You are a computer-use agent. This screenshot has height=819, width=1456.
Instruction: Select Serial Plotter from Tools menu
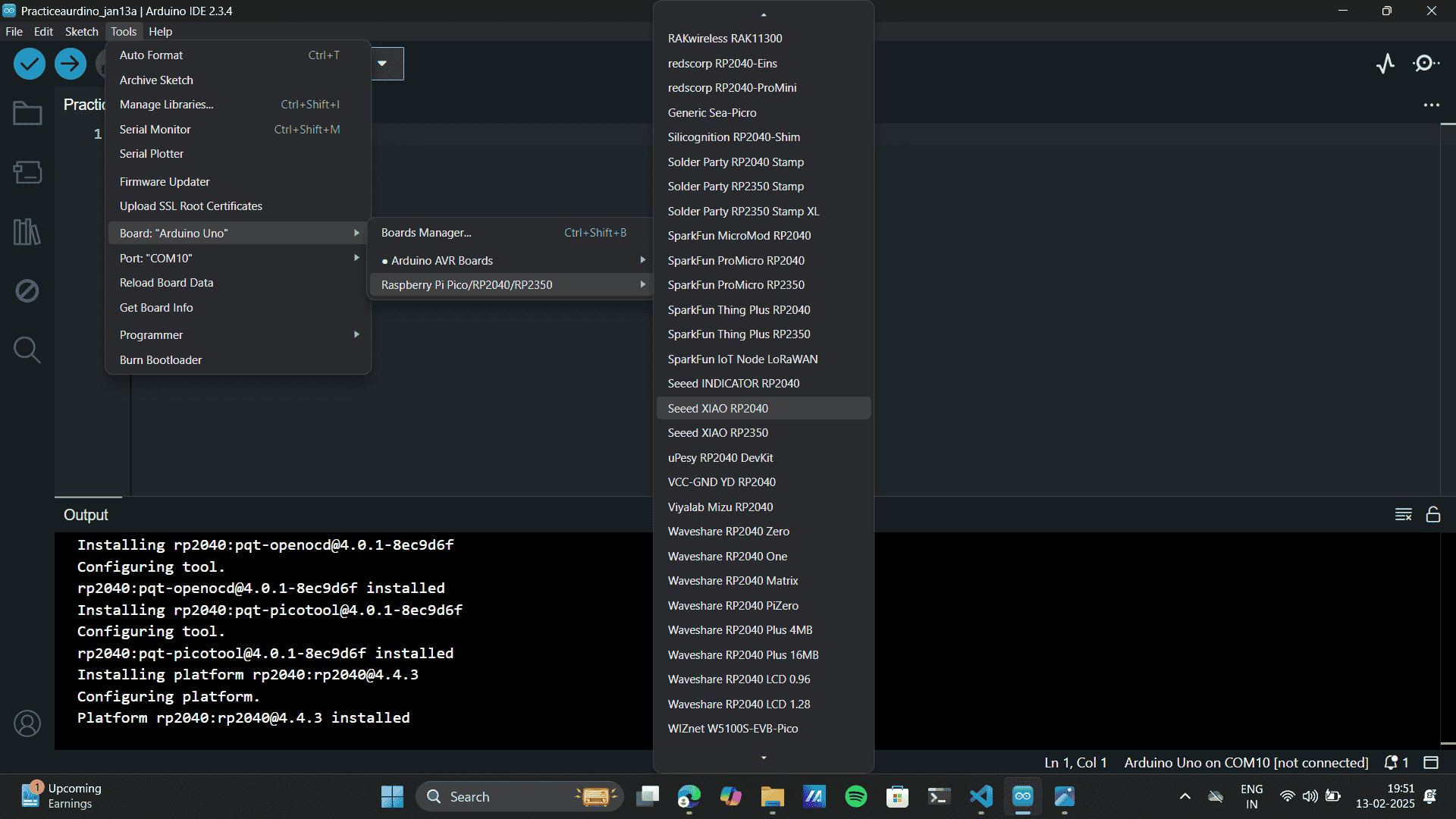click(238, 154)
